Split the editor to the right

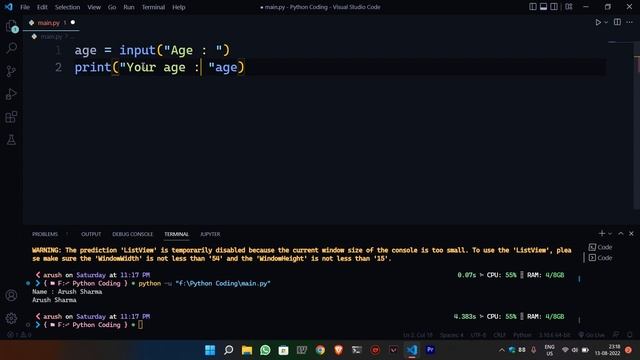click(617, 22)
